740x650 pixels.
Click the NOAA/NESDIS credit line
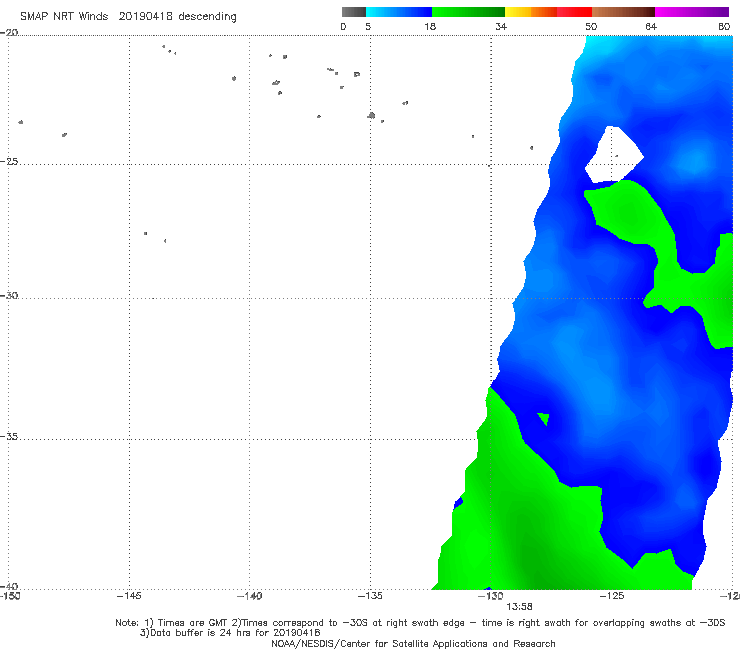(x=413, y=643)
